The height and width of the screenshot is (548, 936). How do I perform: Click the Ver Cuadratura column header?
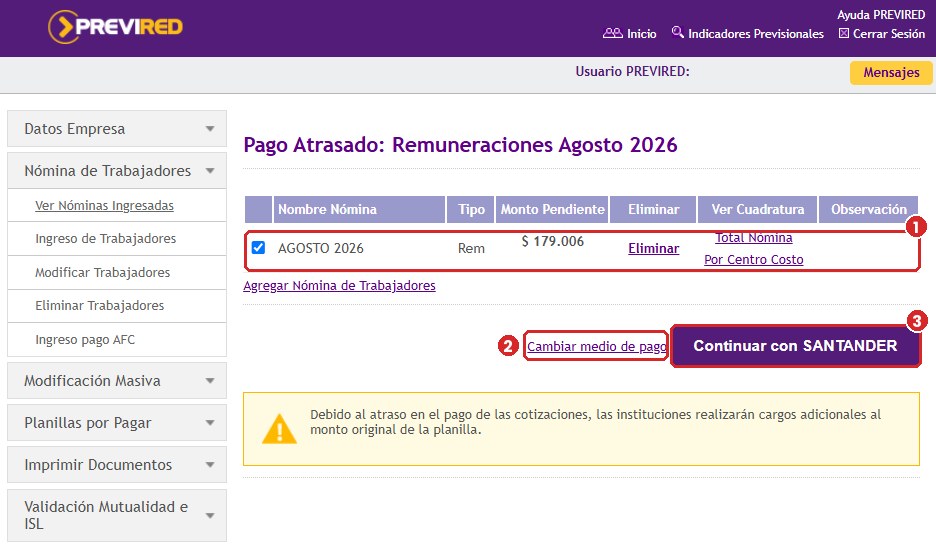[x=758, y=210]
